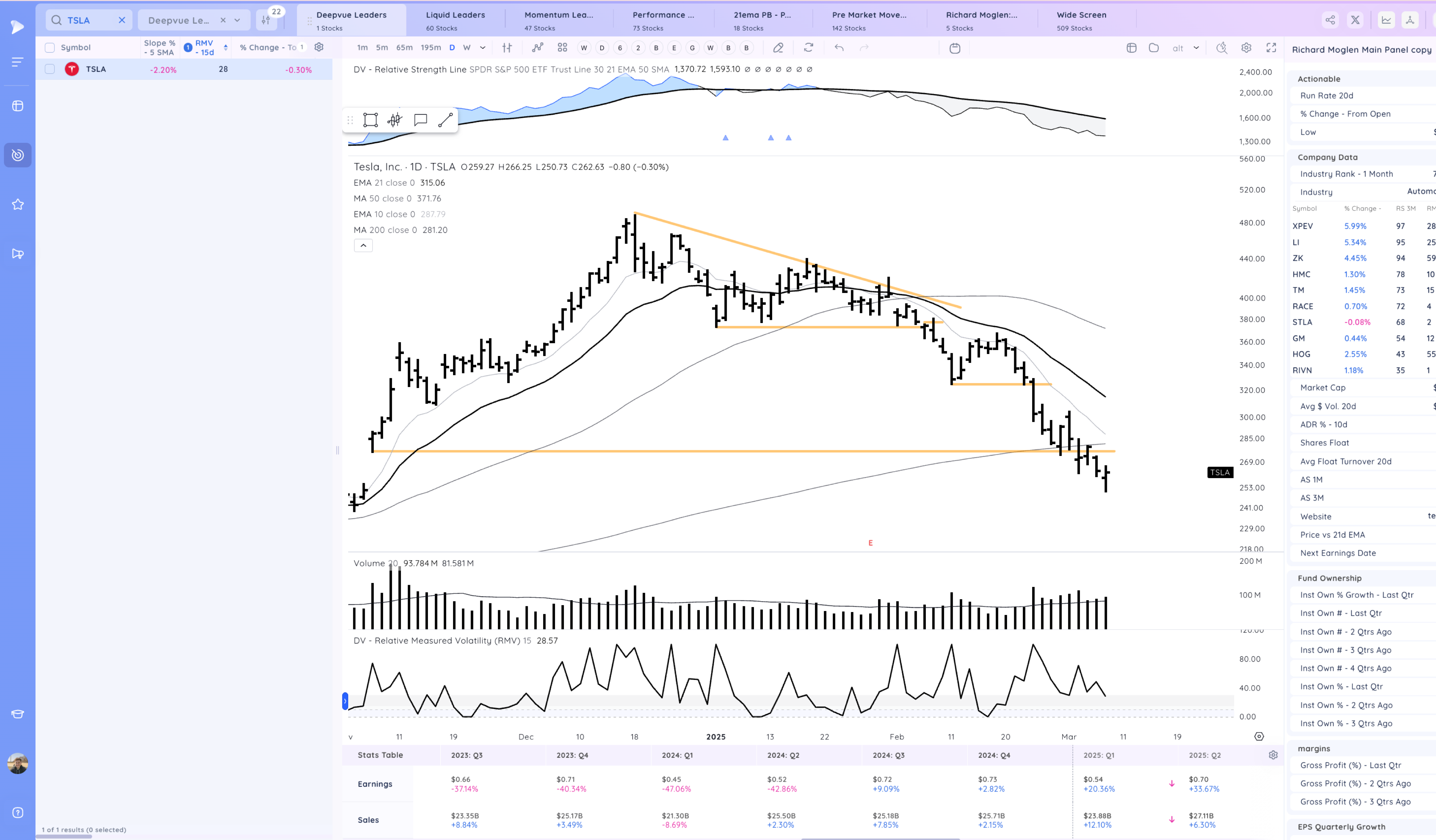Click the user profile avatar

(x=18, y=764)
